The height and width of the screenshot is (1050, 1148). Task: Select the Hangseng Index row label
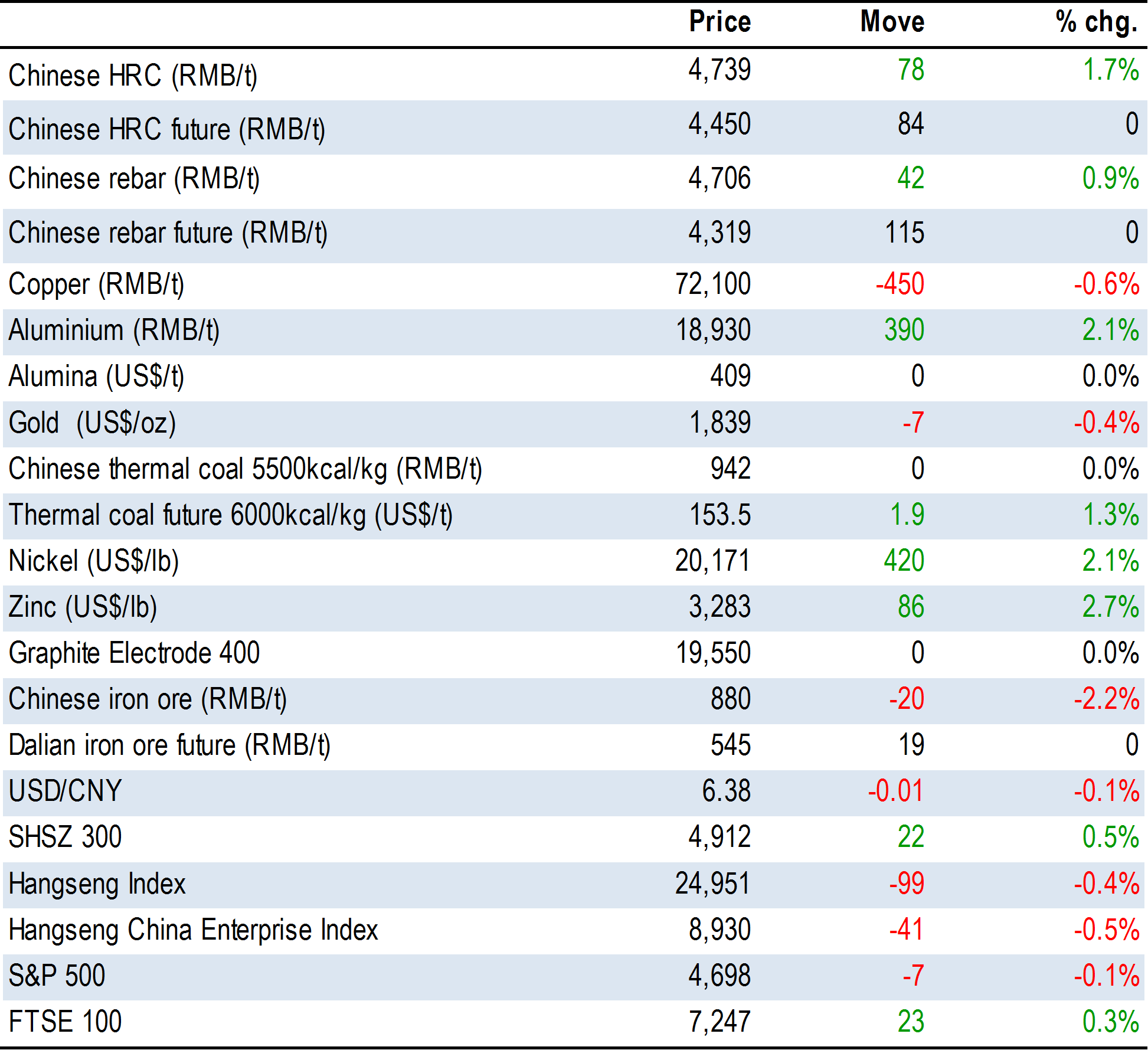[x=97, y=884]
